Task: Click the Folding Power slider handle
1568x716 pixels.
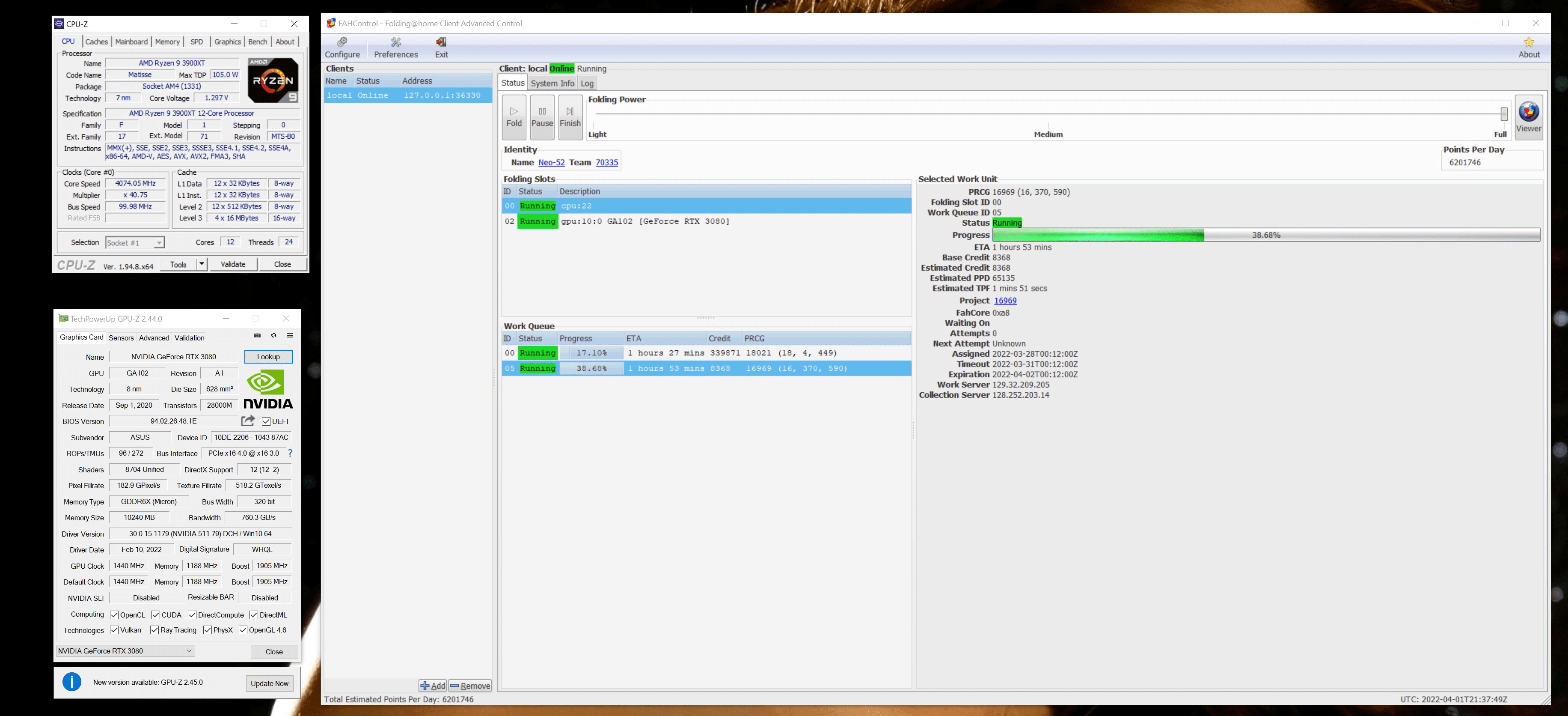Action: coord(1503,114)
